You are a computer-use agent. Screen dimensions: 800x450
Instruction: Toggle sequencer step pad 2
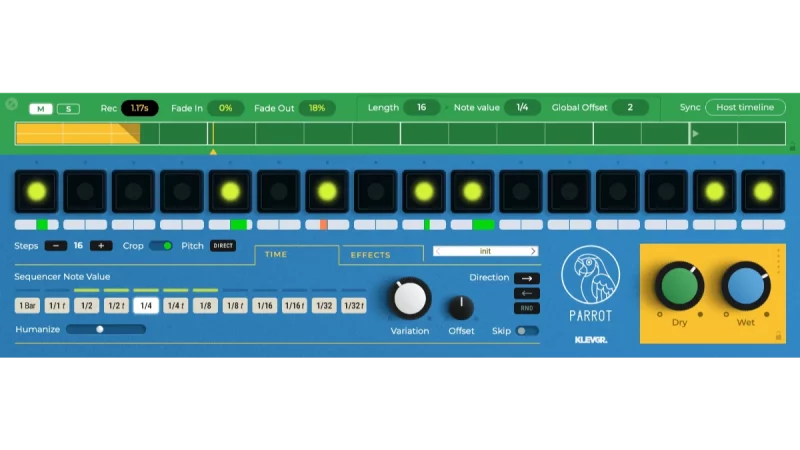[x=85, y=192]
